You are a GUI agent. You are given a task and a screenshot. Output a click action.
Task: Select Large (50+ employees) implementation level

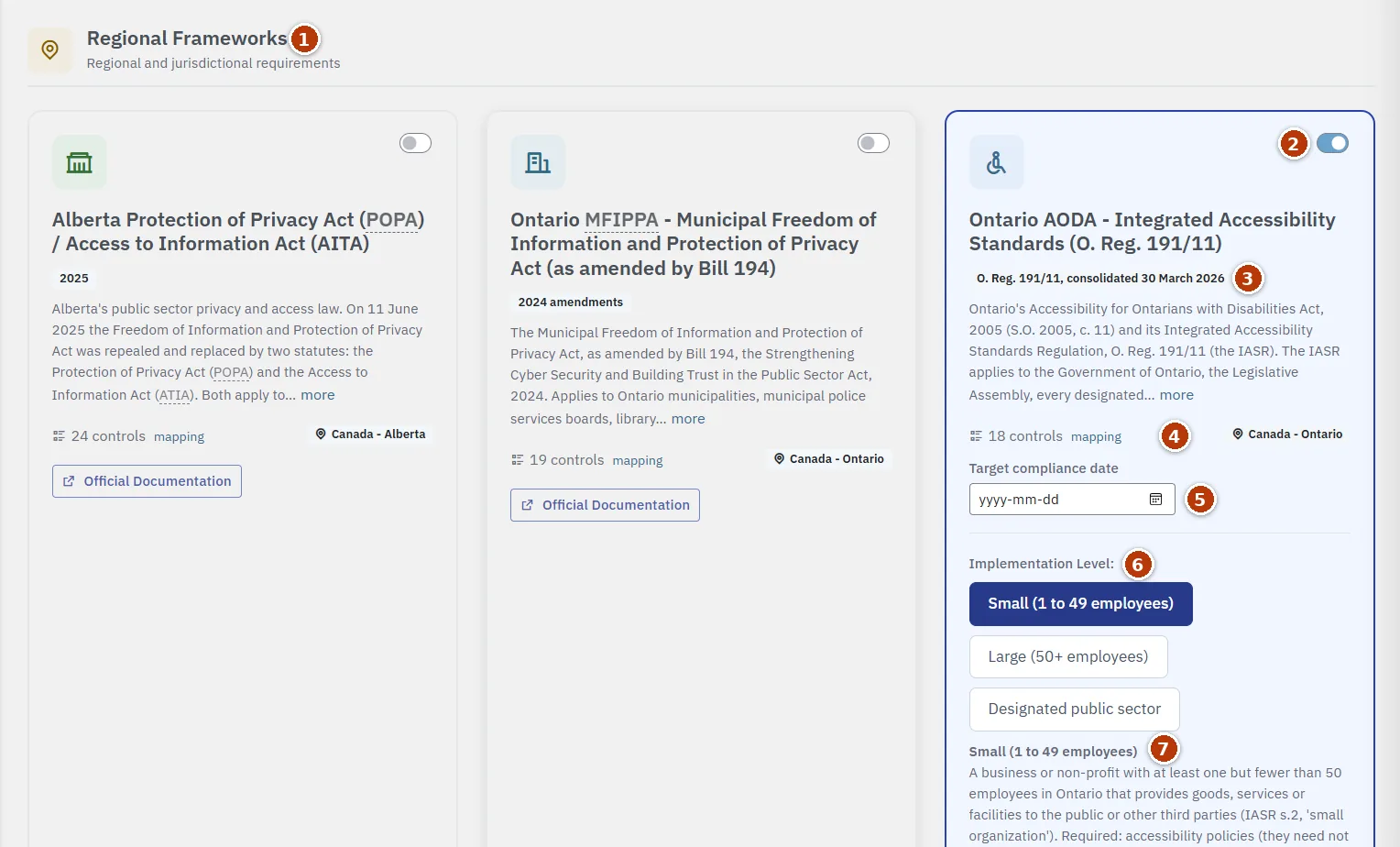click(x=1068, y=656)
